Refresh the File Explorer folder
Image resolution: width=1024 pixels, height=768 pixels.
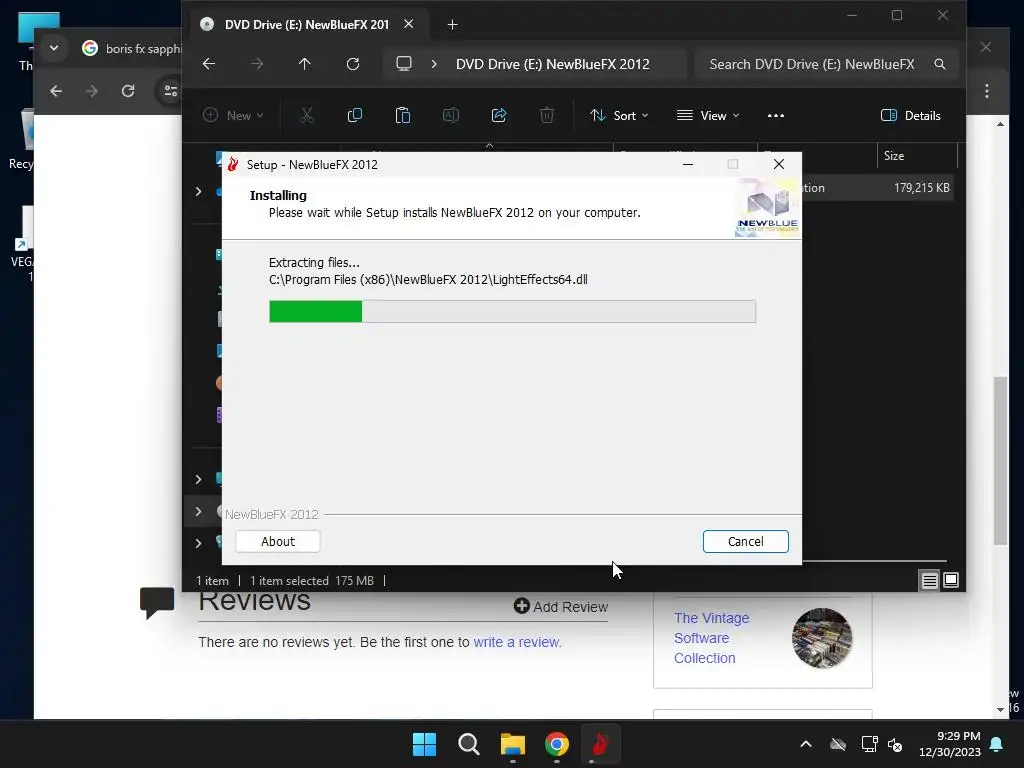[x=353, y=64]
